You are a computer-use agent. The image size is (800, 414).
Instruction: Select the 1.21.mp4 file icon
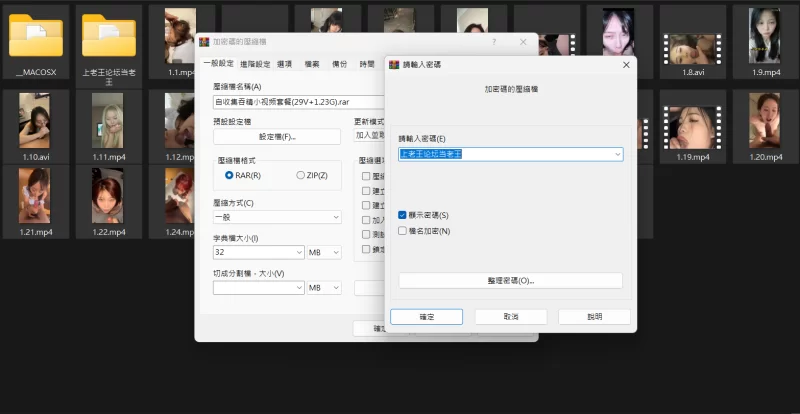(35, 195)
